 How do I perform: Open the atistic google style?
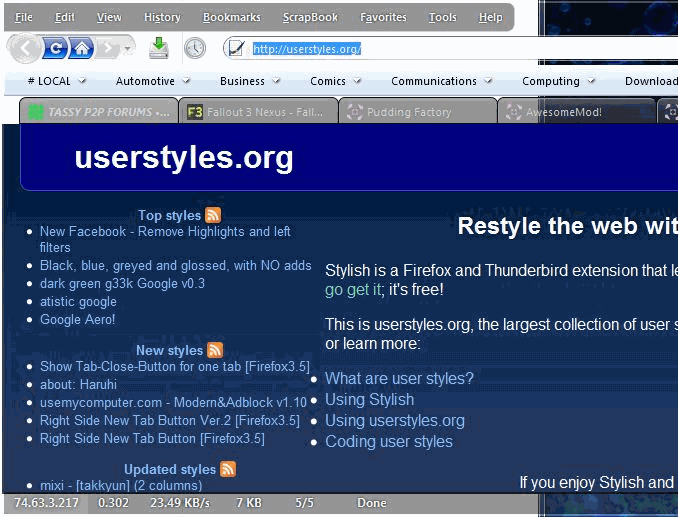pos(78,302)
